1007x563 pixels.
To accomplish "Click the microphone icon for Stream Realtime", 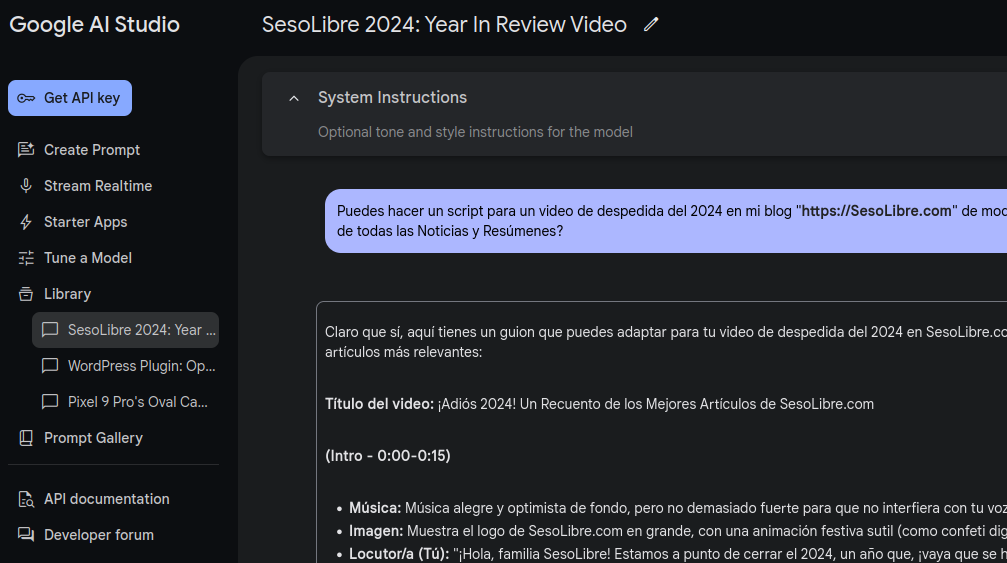I will (26, 186).
